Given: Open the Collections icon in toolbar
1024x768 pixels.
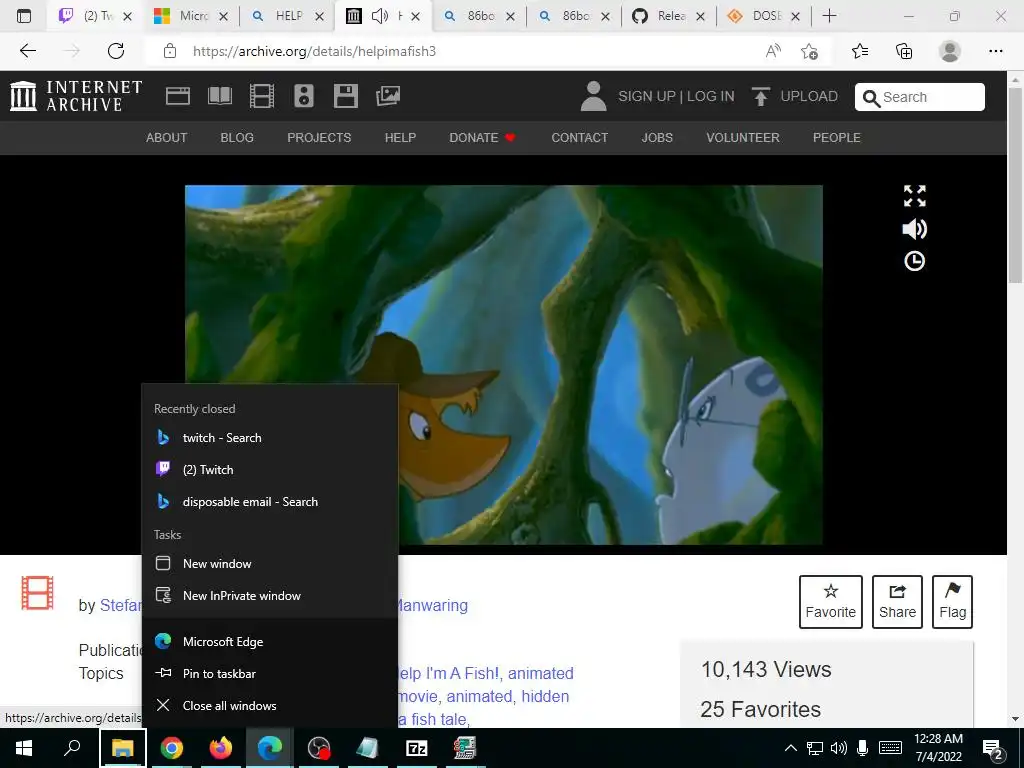Looking at the screenshot, I should (904, 51).
